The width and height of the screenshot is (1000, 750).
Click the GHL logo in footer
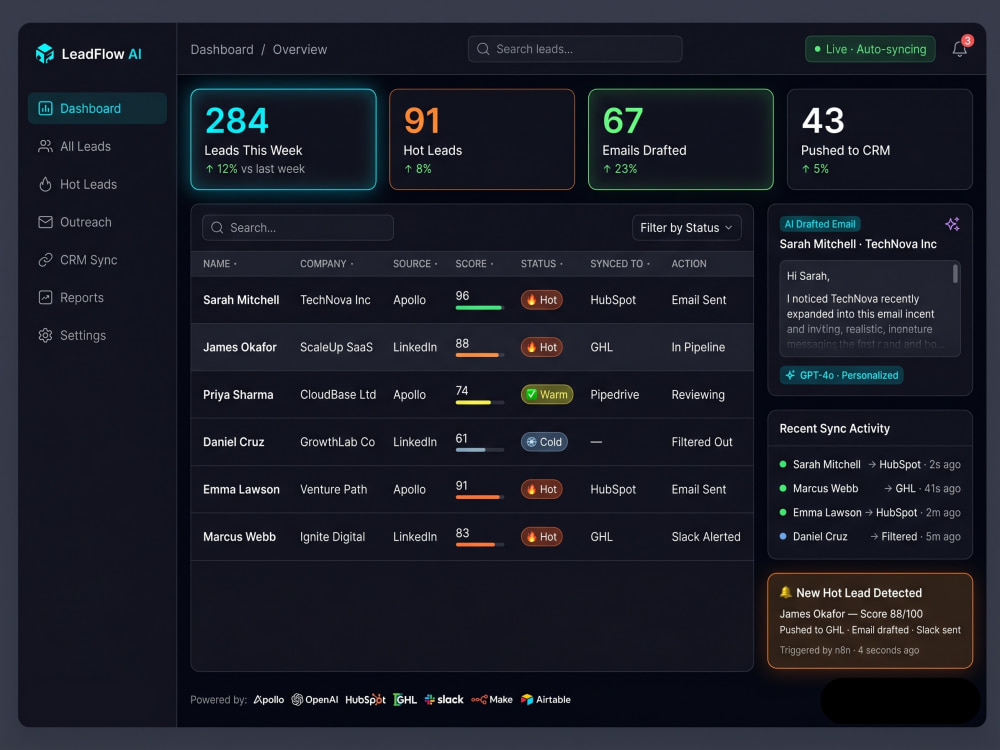click(405, 700)
